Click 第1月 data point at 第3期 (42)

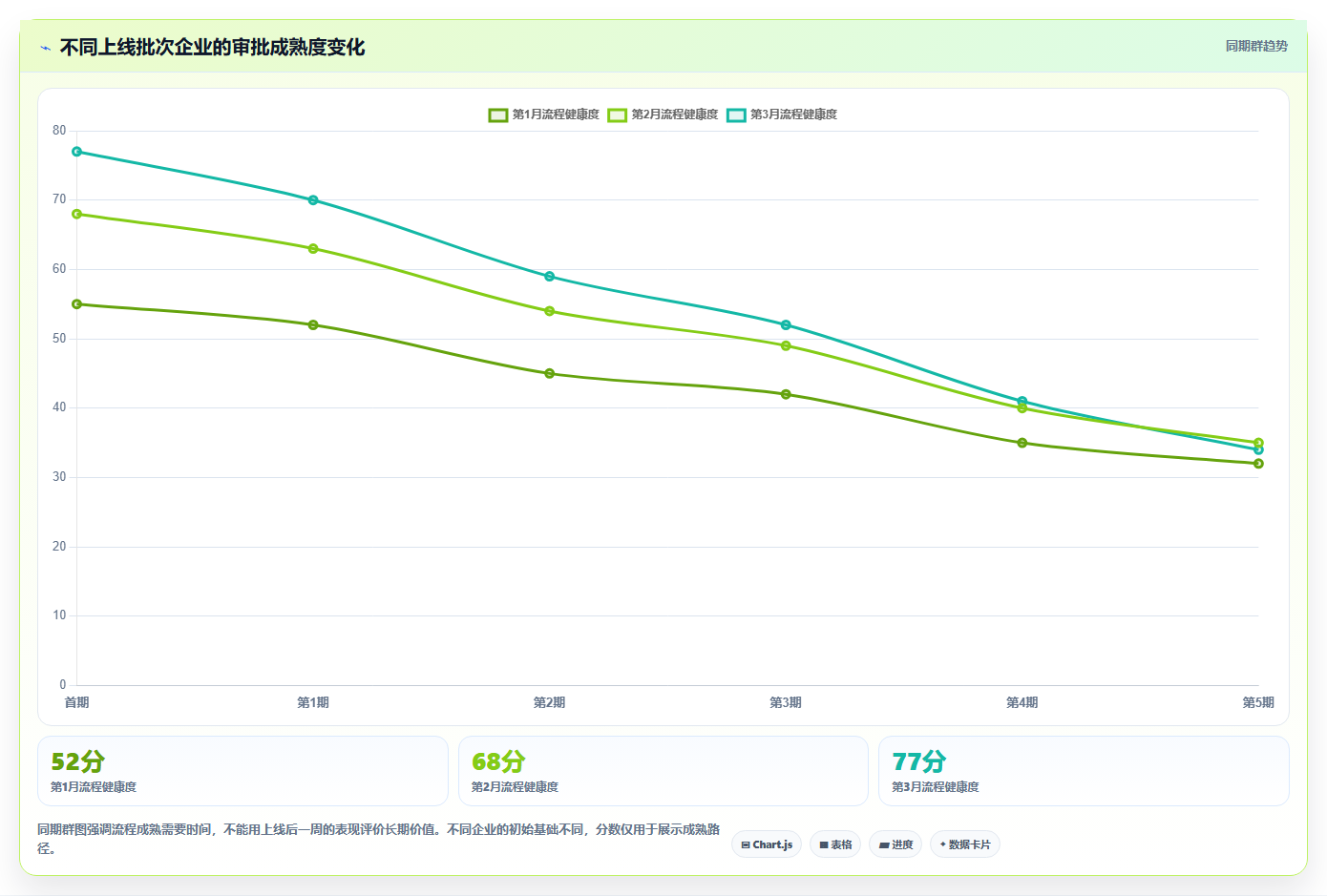(x=786, y=394)
